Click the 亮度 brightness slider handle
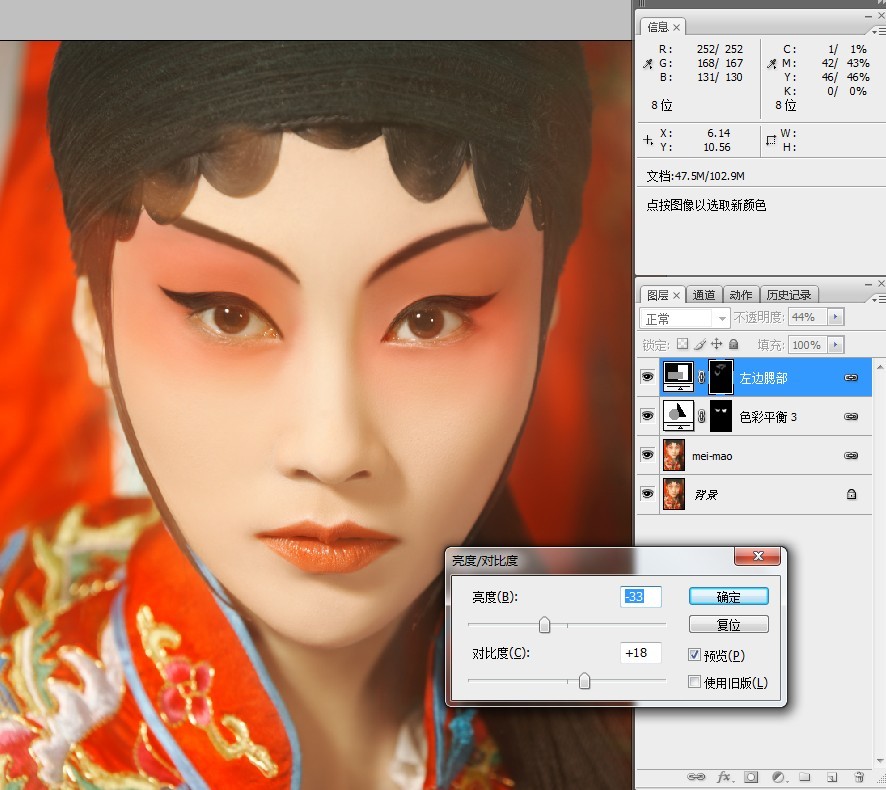Screen dimensions: 886x790 pos(544,624)
